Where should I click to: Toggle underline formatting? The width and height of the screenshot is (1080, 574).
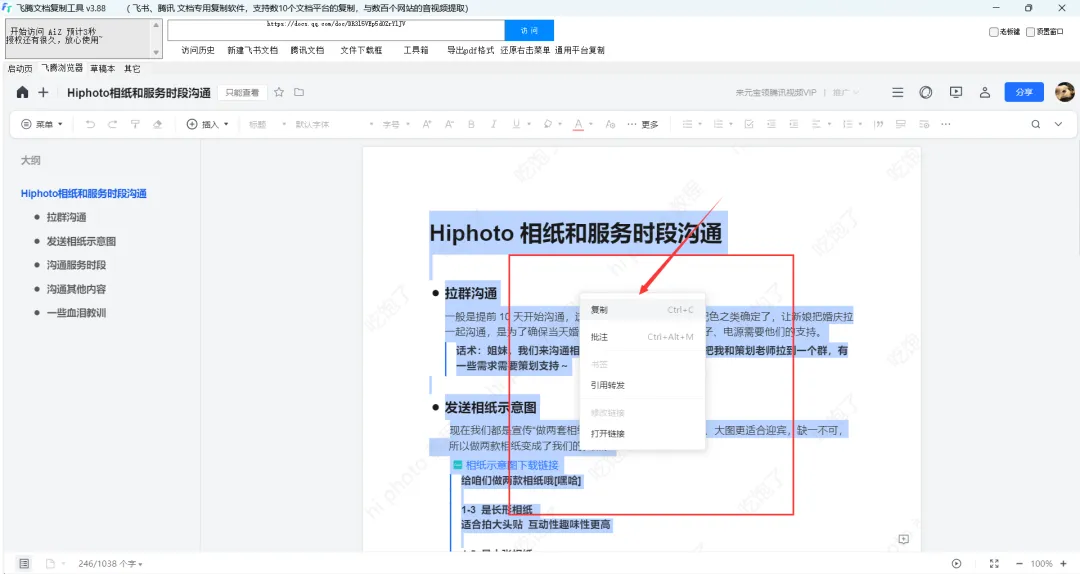[x=516, y=124]
